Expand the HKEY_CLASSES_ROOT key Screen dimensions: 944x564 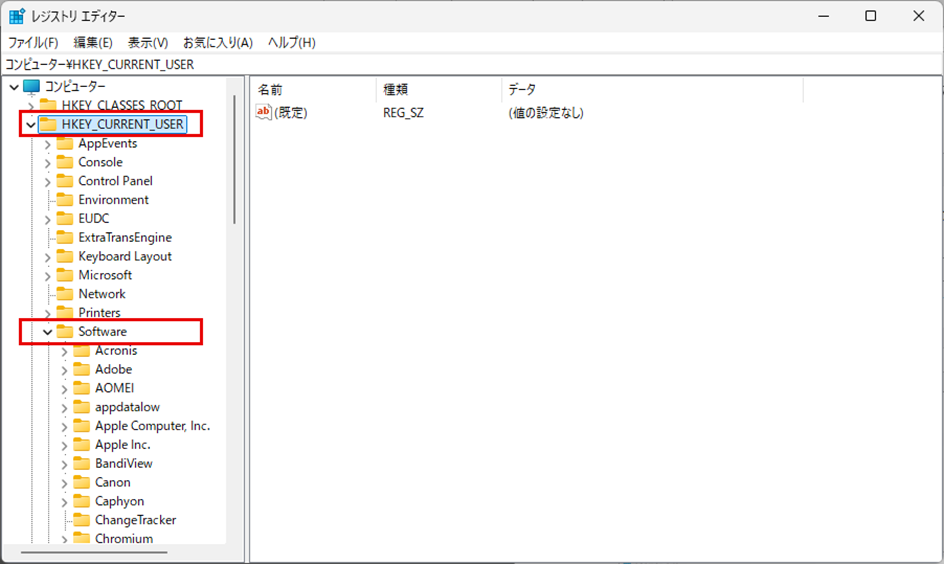click(x=31, y=107)
